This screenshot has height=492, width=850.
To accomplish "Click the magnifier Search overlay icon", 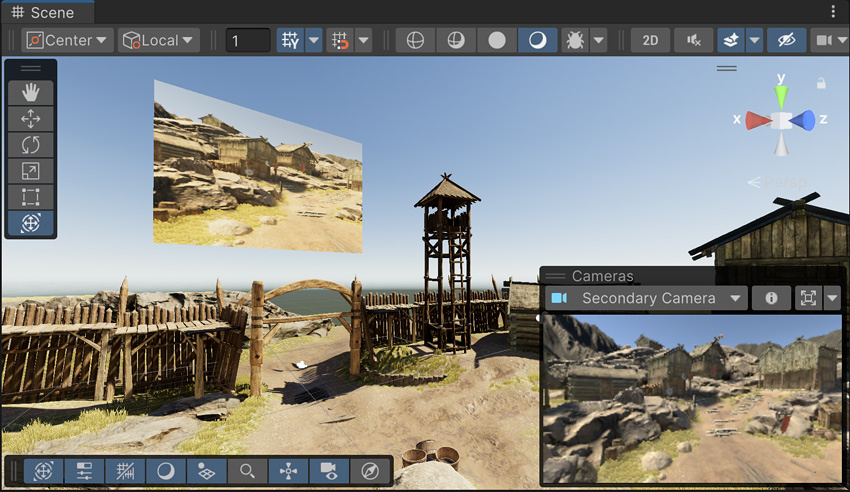I will click(x=246, y=470).
